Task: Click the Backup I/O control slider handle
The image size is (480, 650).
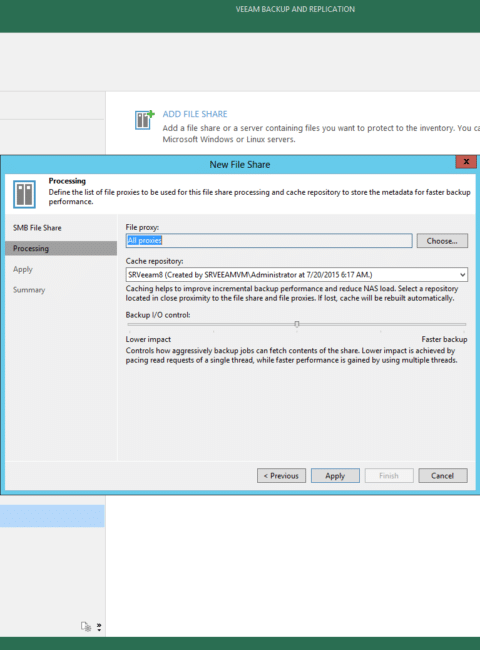Action: [297, 324]
